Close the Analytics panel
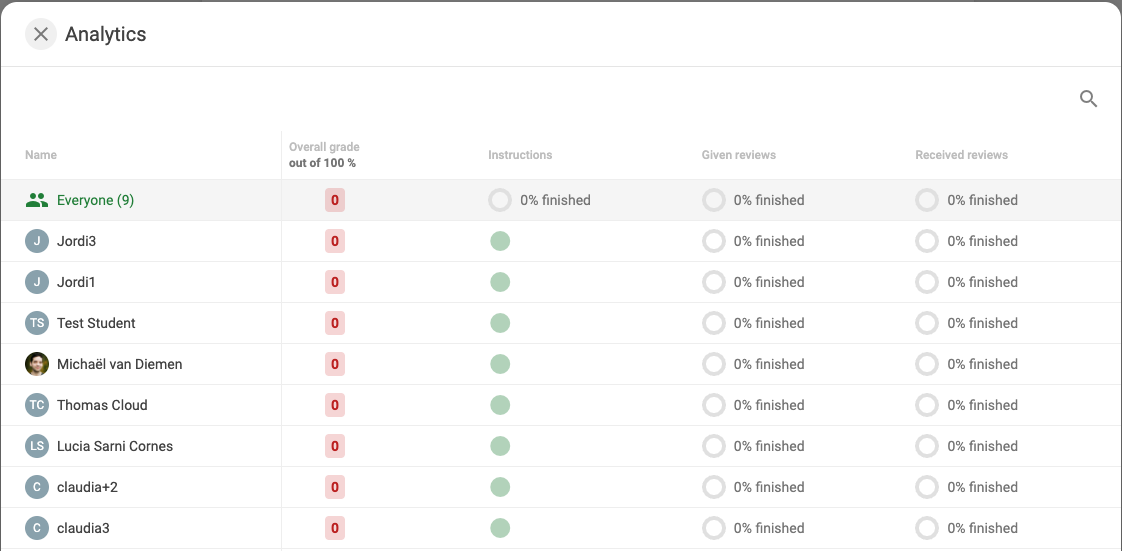The image size is (1122, 551). (x=41, y=34)
